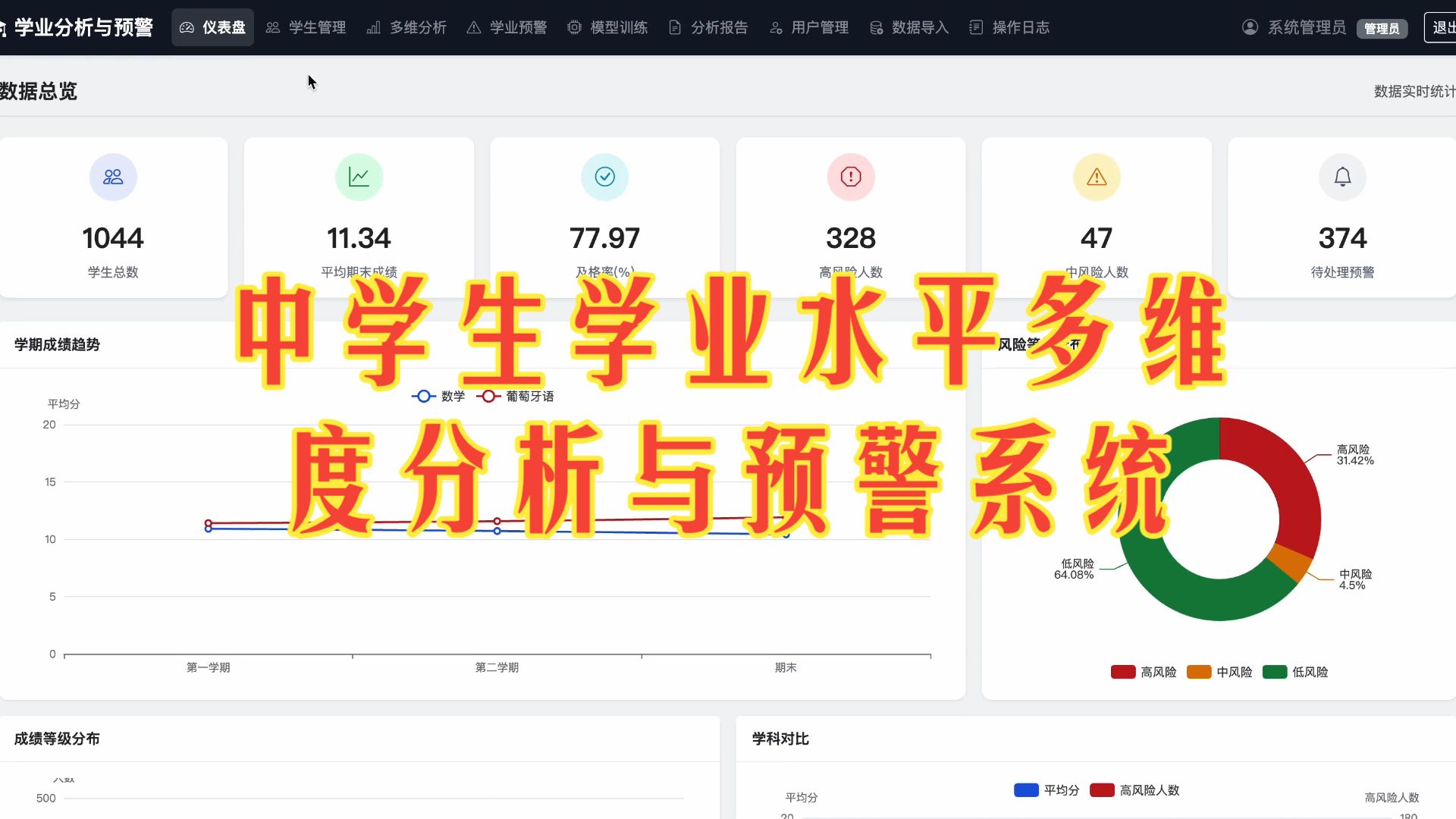Click the 系统管理员 username

1307,27
